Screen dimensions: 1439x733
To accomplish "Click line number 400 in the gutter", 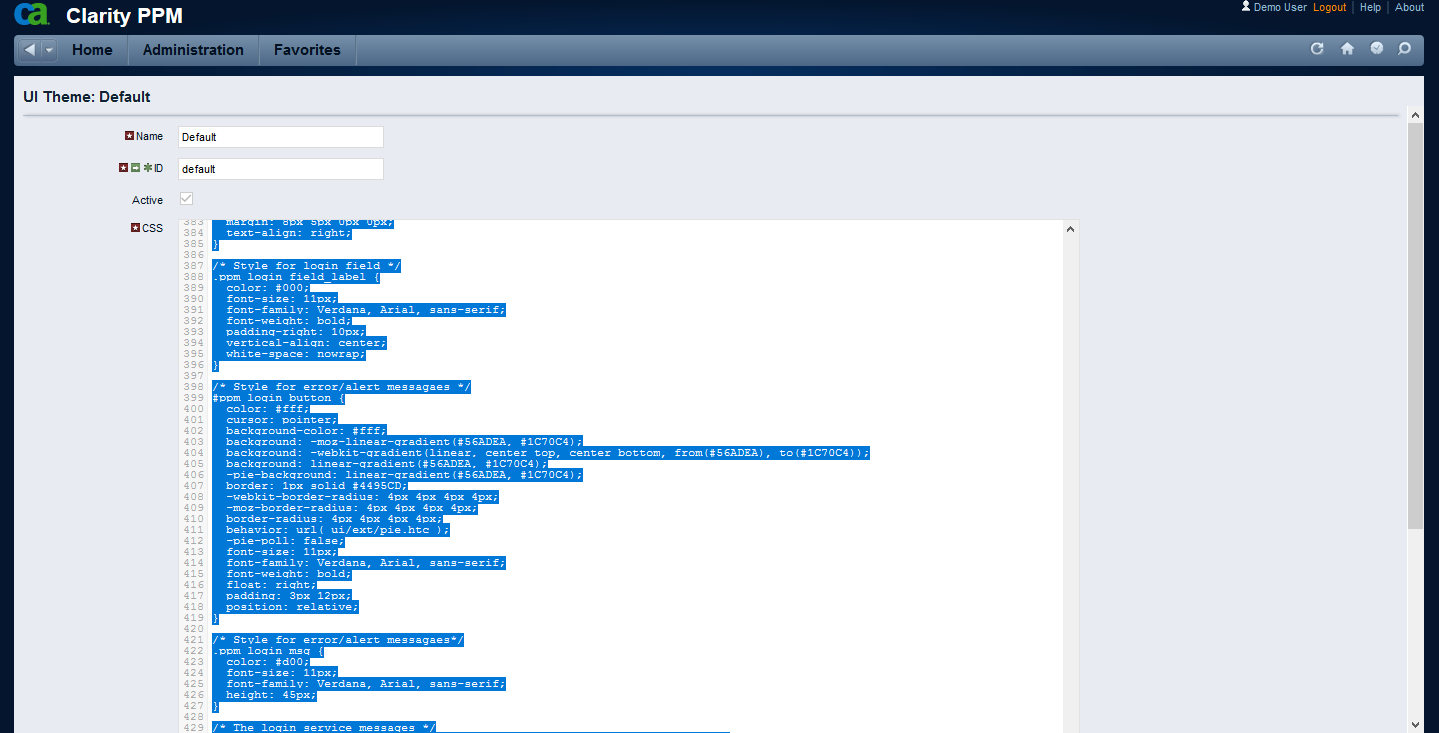I will pyautogui.click(x=194, y=409).
